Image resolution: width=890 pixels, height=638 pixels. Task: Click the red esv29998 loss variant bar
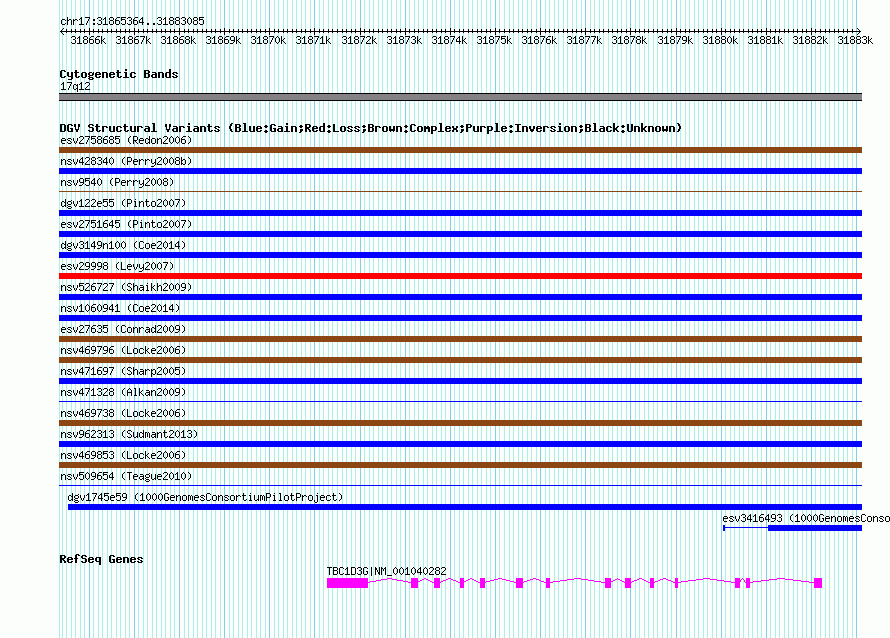(x=460, y=276)
